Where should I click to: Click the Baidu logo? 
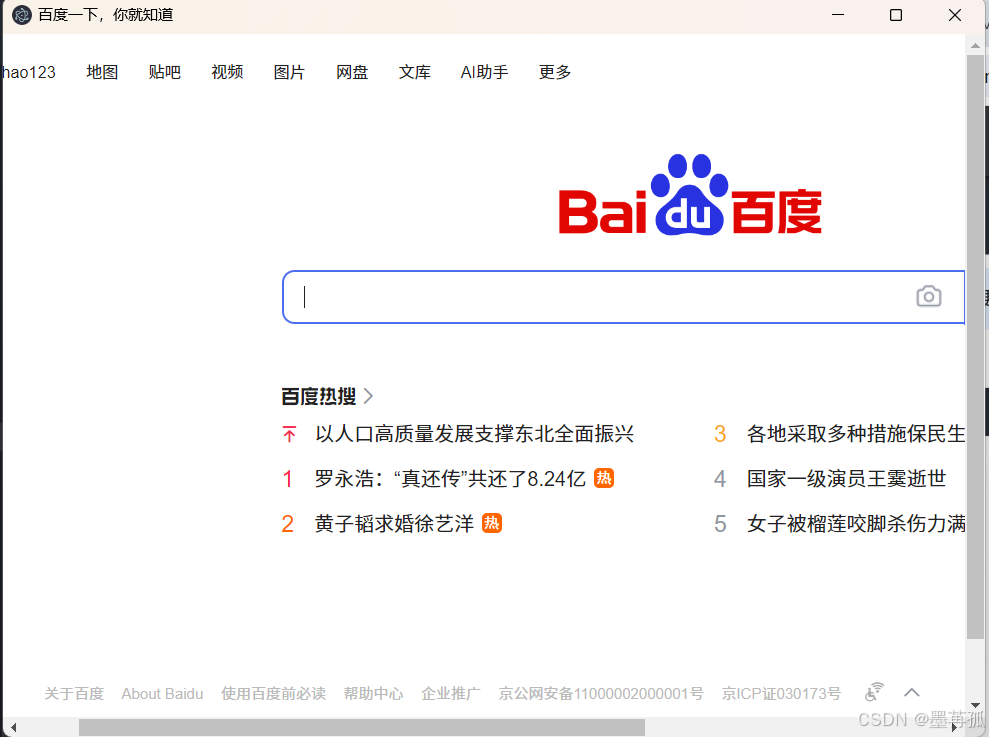(x=690, y=195)
